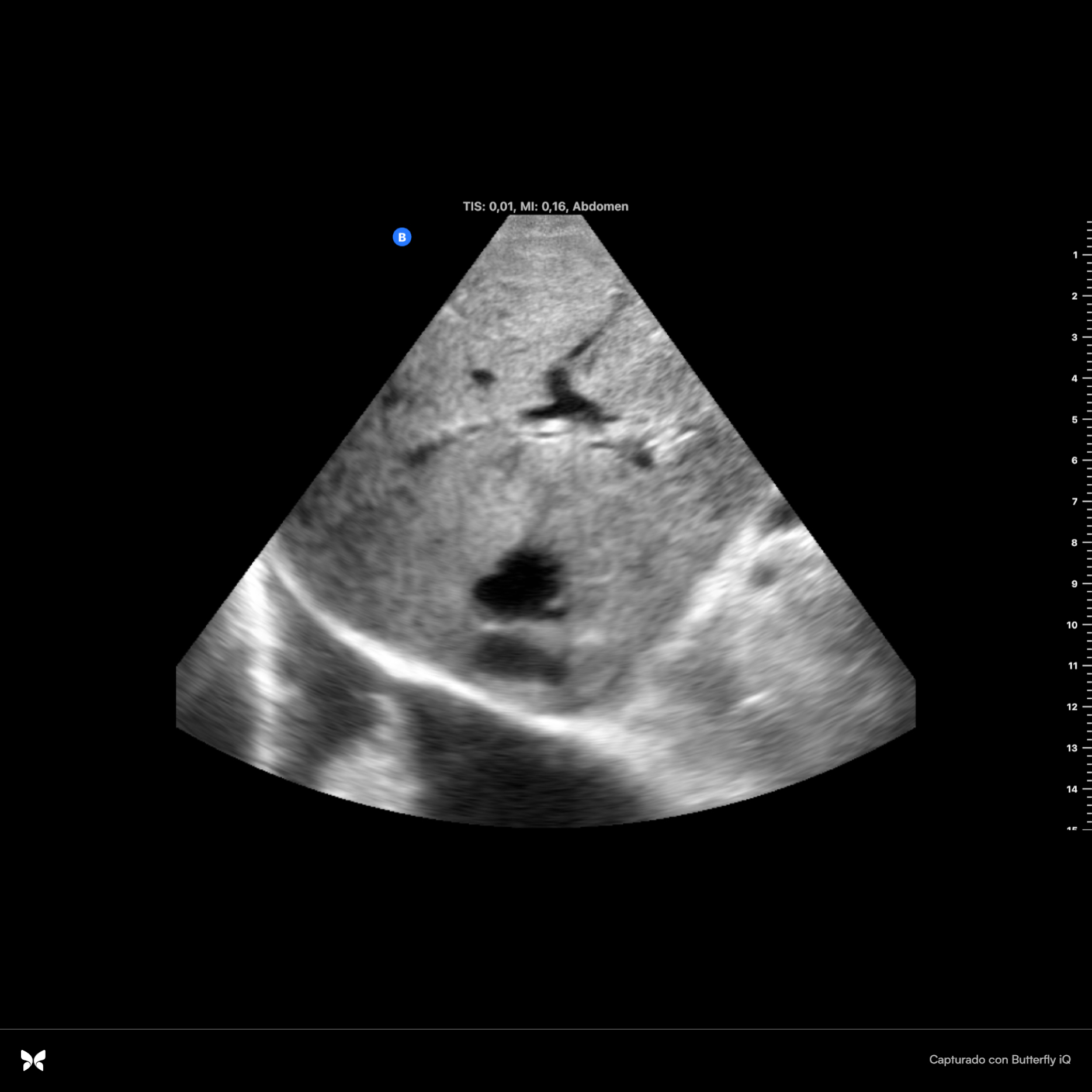Click depth scale mark 1
Viewport: 1092px width, 1092px height.
click(1075, 255)
